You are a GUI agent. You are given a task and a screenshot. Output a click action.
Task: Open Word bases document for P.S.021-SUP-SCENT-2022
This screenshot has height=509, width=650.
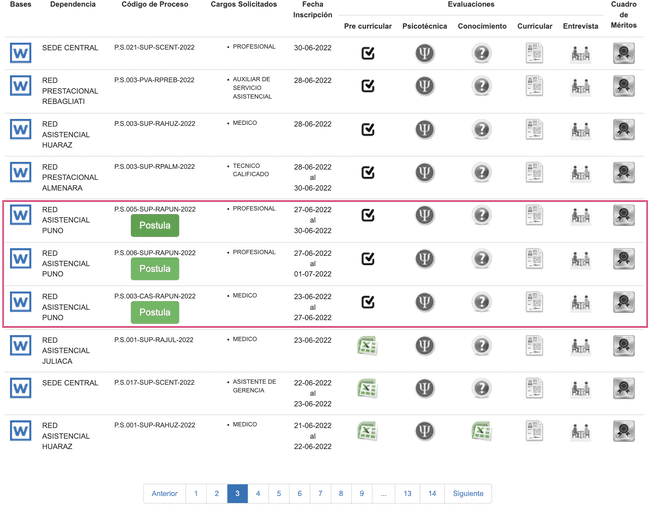(x=20, y=53)
